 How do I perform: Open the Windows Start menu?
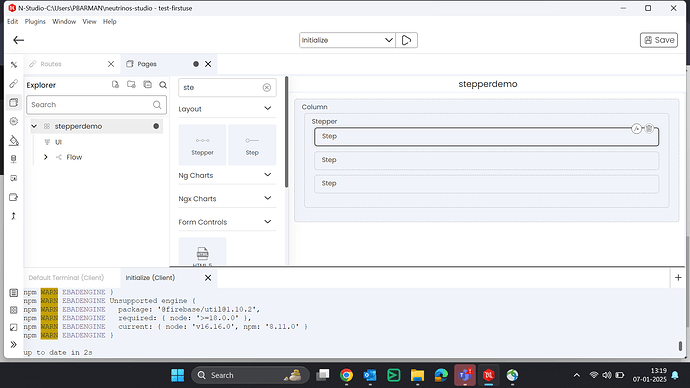(x=178, y=375)
